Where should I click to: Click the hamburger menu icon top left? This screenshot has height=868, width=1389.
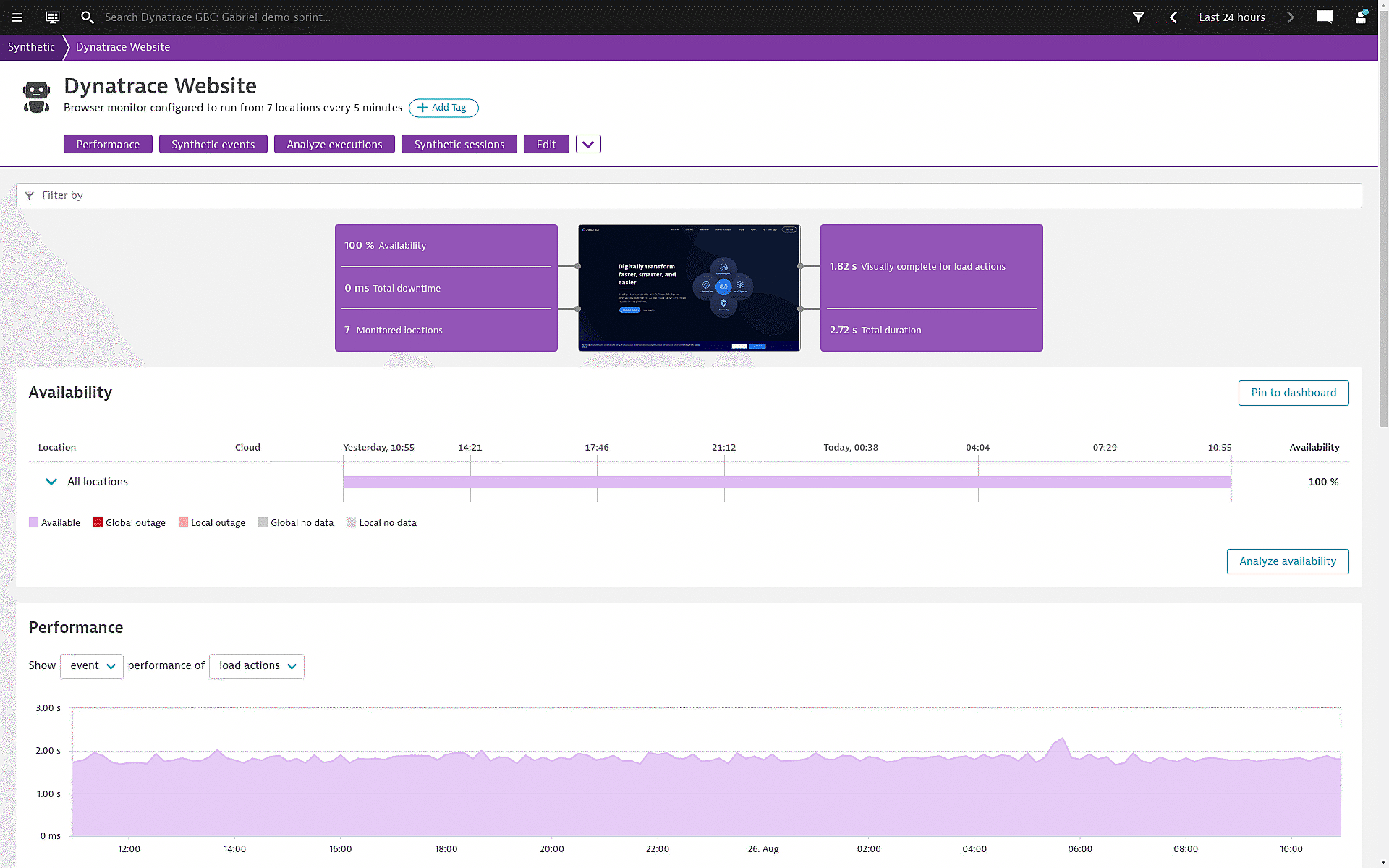tap(17, 17)
